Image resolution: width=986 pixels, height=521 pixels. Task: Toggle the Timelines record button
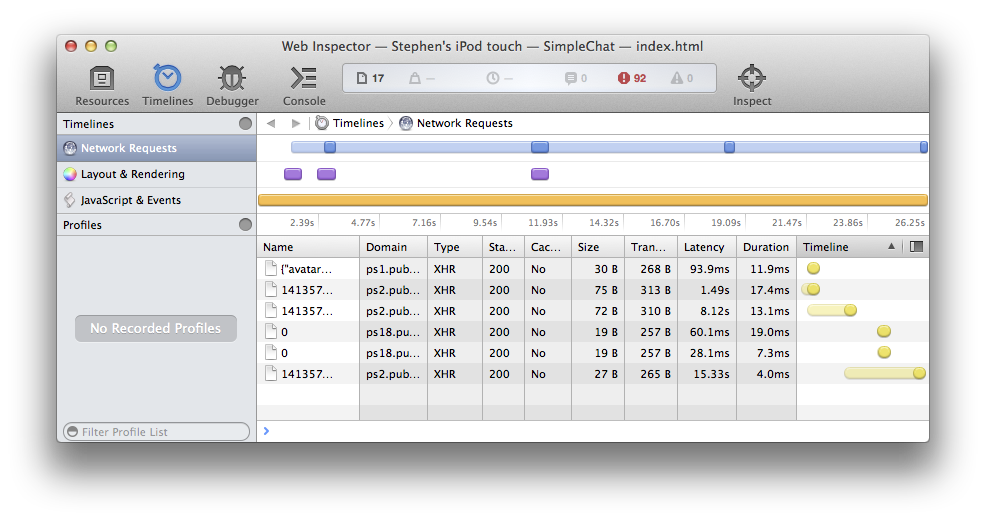coord(245,124)
